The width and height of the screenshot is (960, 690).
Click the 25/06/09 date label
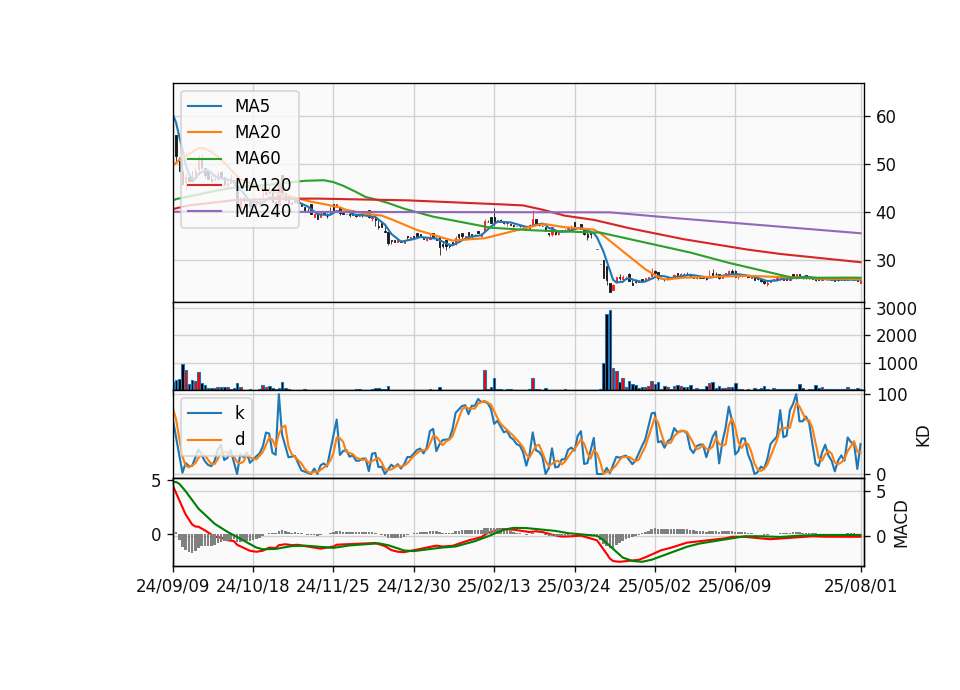(735, 586)
